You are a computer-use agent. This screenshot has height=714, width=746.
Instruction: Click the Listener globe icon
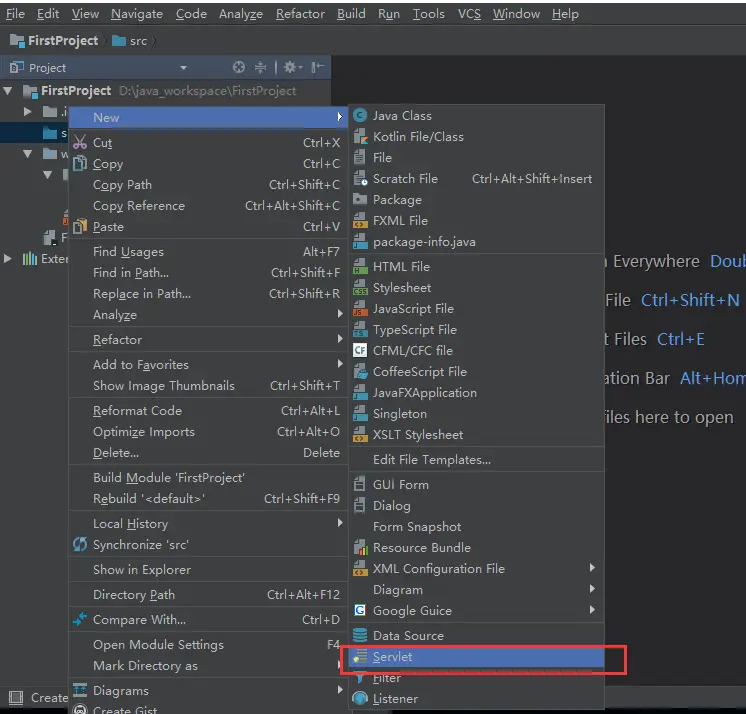tap(360, 698)
